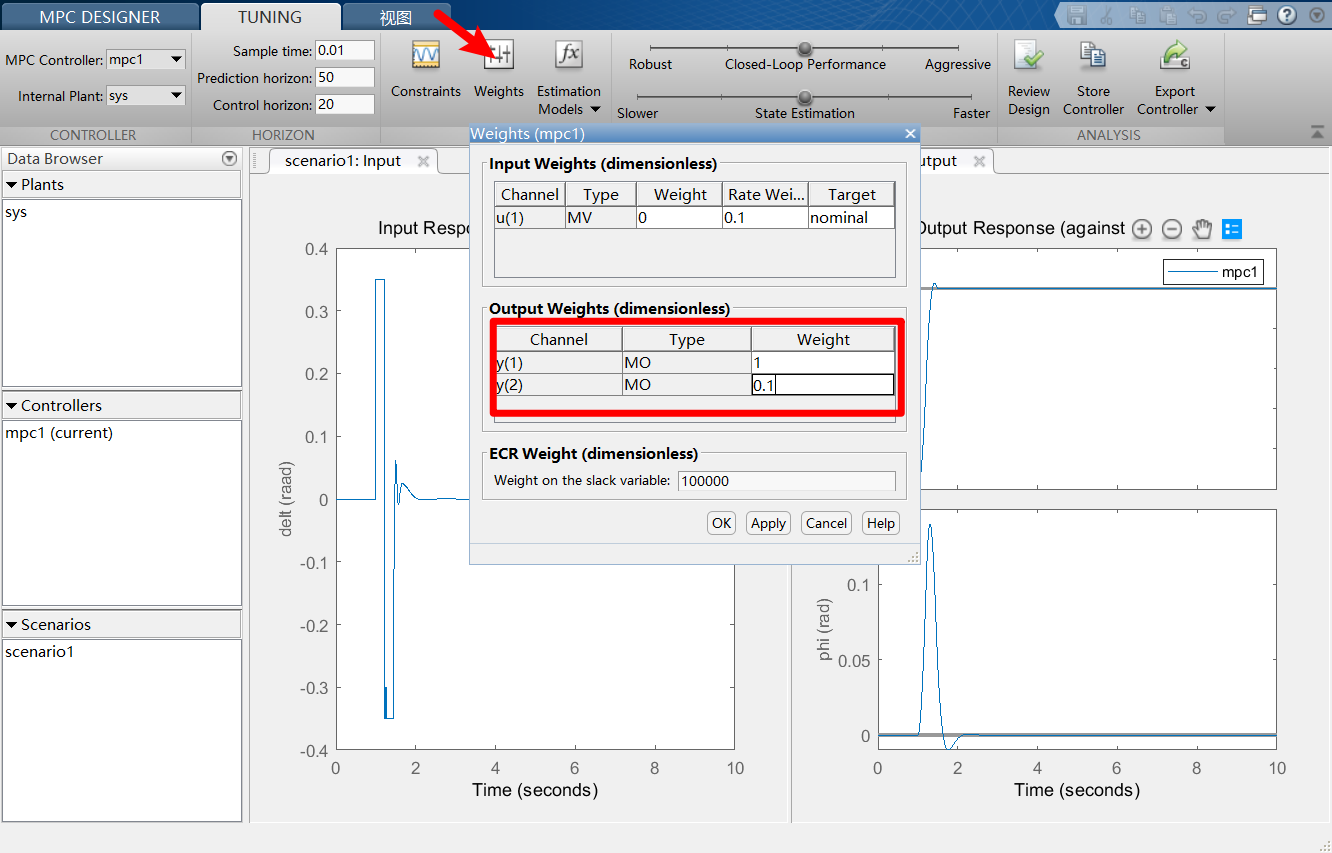Click the Export Controller icon
This screenshot has width=1332, height=853.
pyautogui.click(x=1176, y=55)
